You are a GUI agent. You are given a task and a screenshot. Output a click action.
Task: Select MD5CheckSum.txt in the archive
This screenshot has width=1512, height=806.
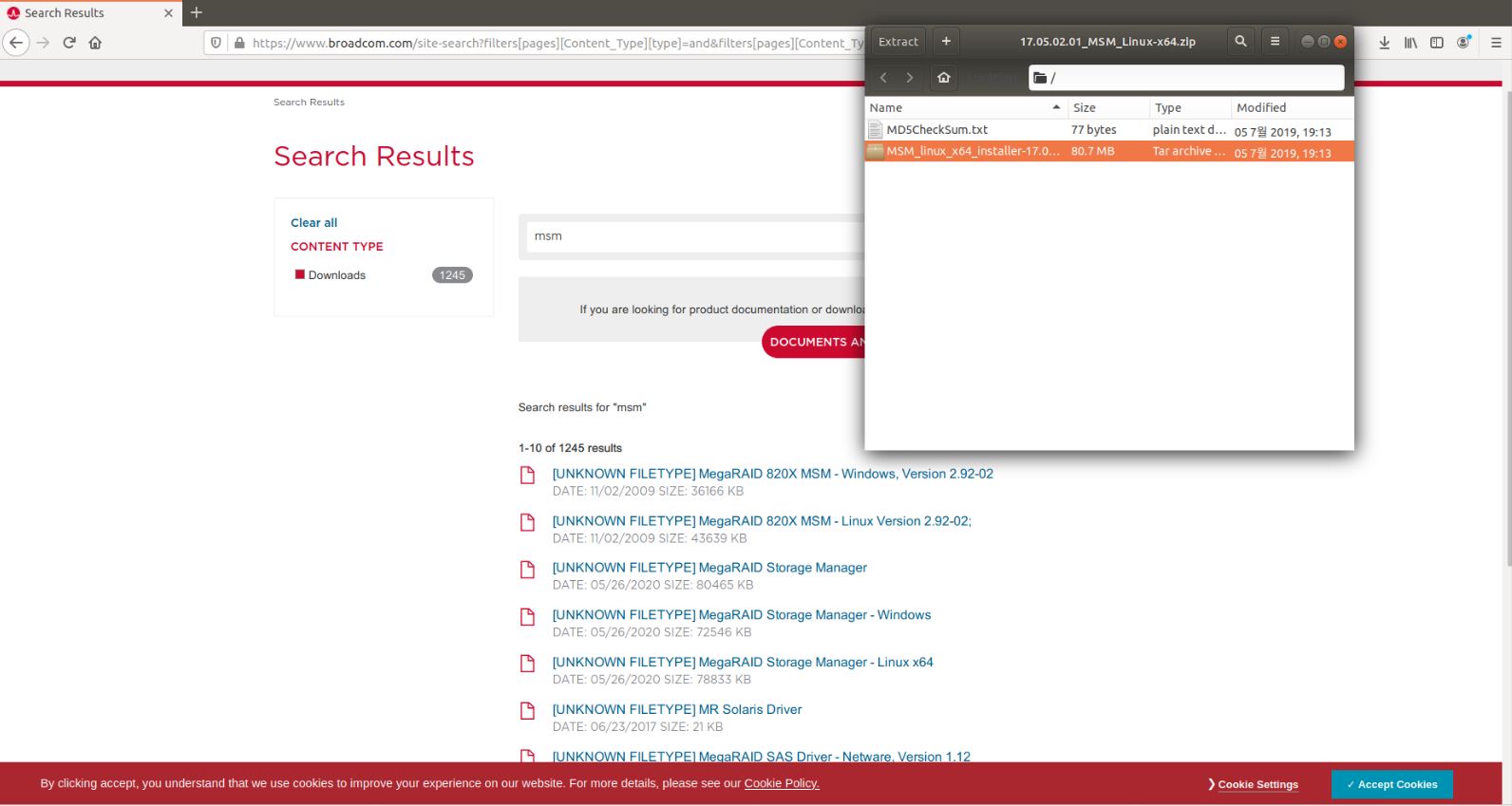pyautogui.click(x=1109, y=130)
